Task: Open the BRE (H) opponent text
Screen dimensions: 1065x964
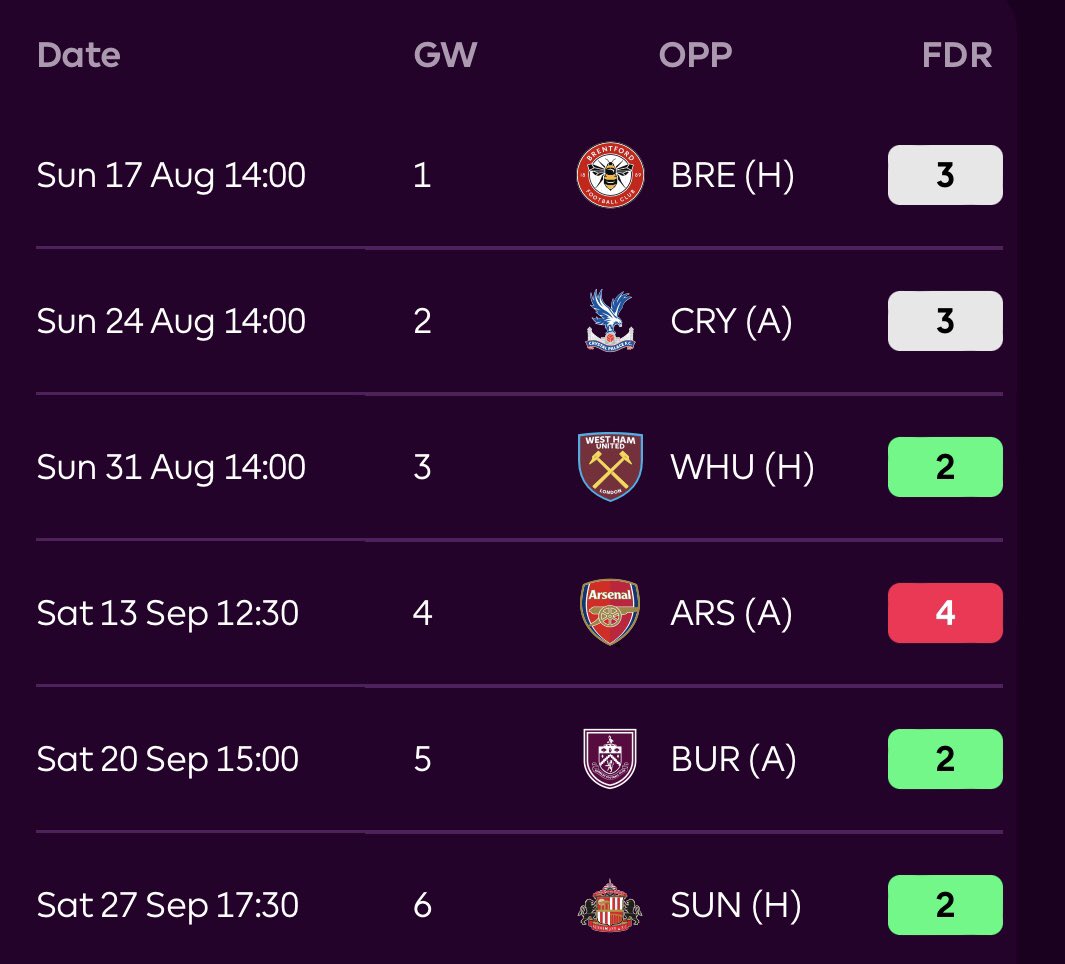Action: (x=732, y=175)
